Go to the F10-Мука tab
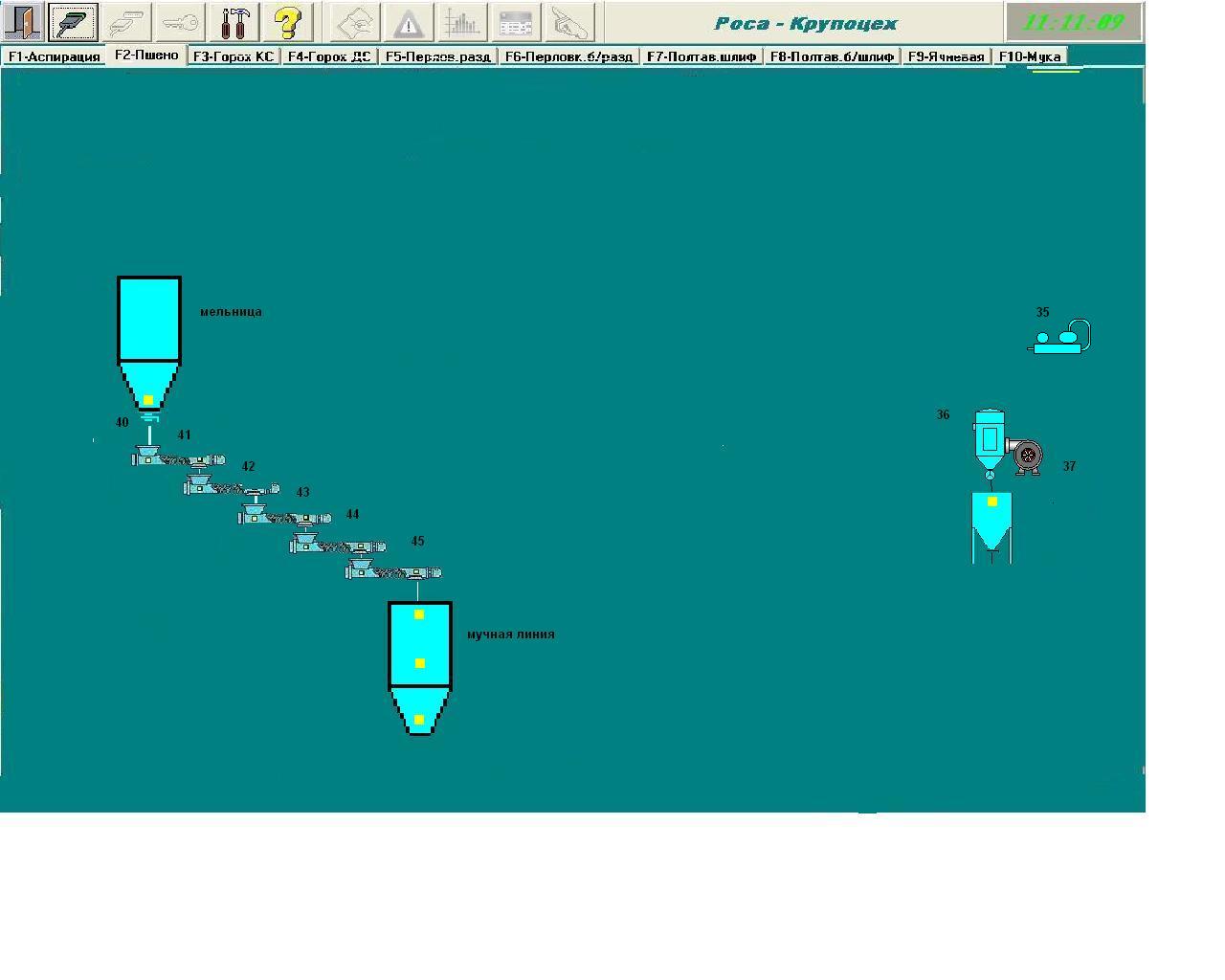 tap(1029, 56)
